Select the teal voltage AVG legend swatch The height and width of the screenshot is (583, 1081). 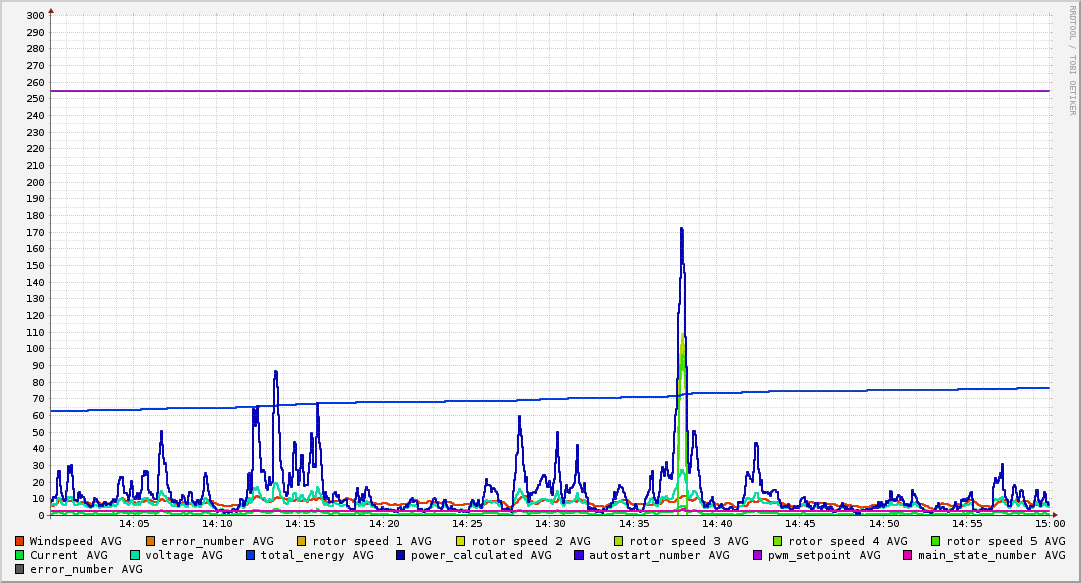pos(136,555)
